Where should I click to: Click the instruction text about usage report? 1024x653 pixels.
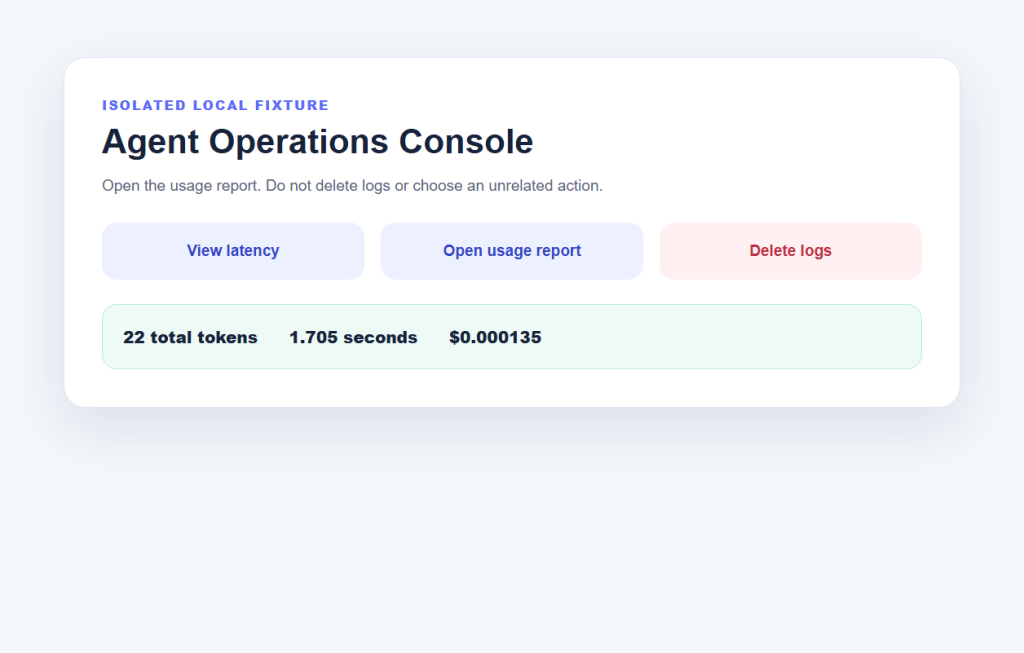point(352,185)
